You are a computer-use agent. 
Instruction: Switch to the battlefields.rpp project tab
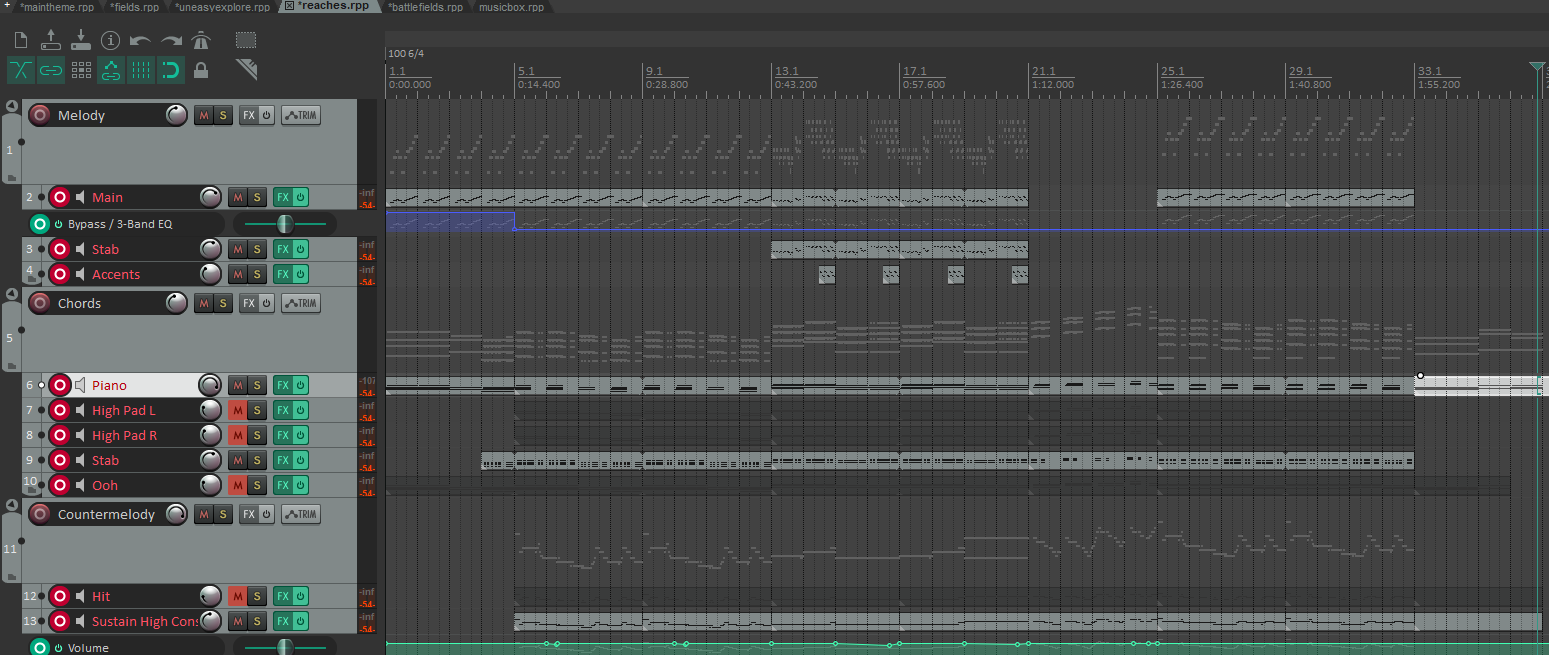(425, 7)
